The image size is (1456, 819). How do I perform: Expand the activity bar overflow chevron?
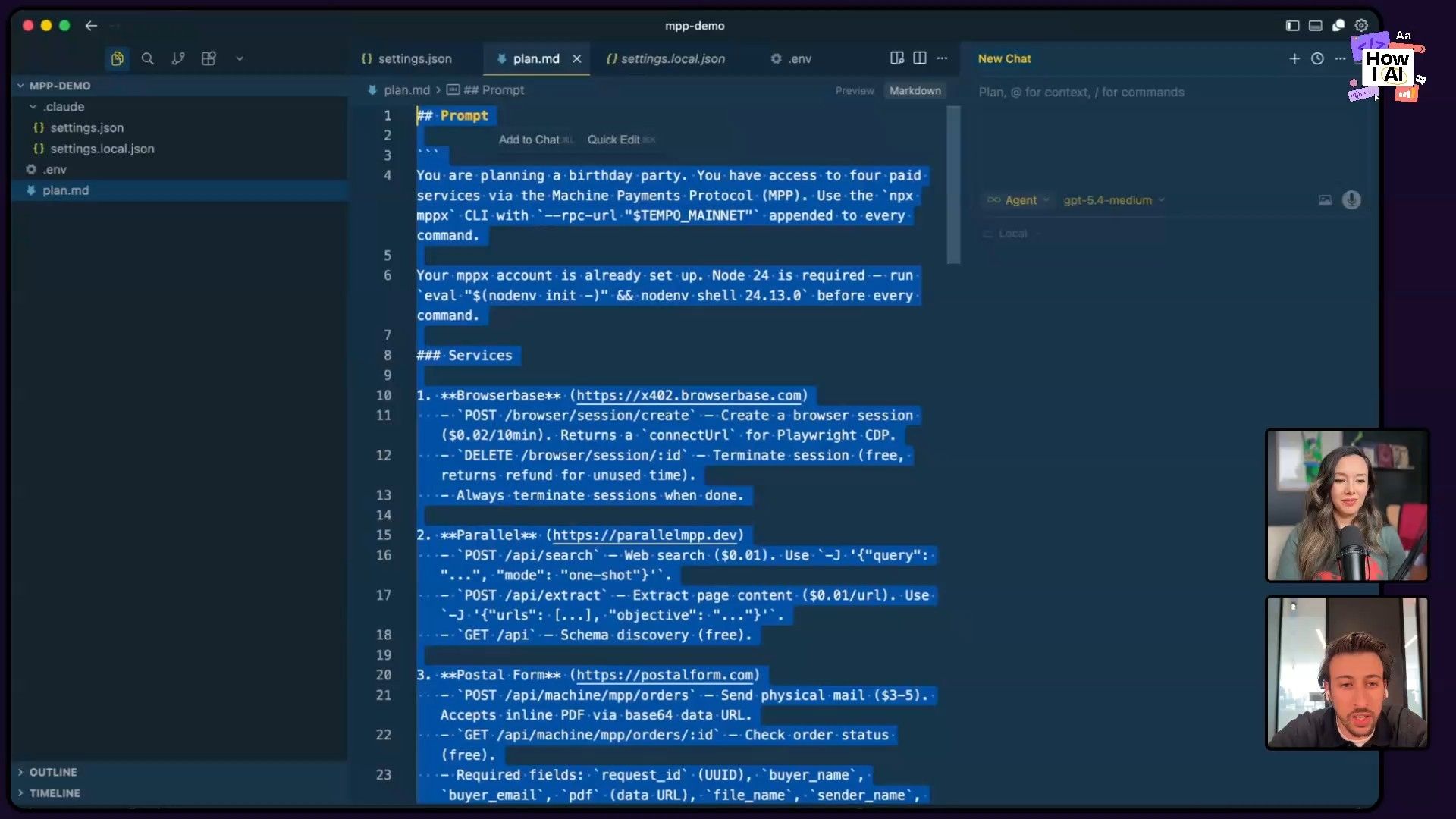point(240,58)
